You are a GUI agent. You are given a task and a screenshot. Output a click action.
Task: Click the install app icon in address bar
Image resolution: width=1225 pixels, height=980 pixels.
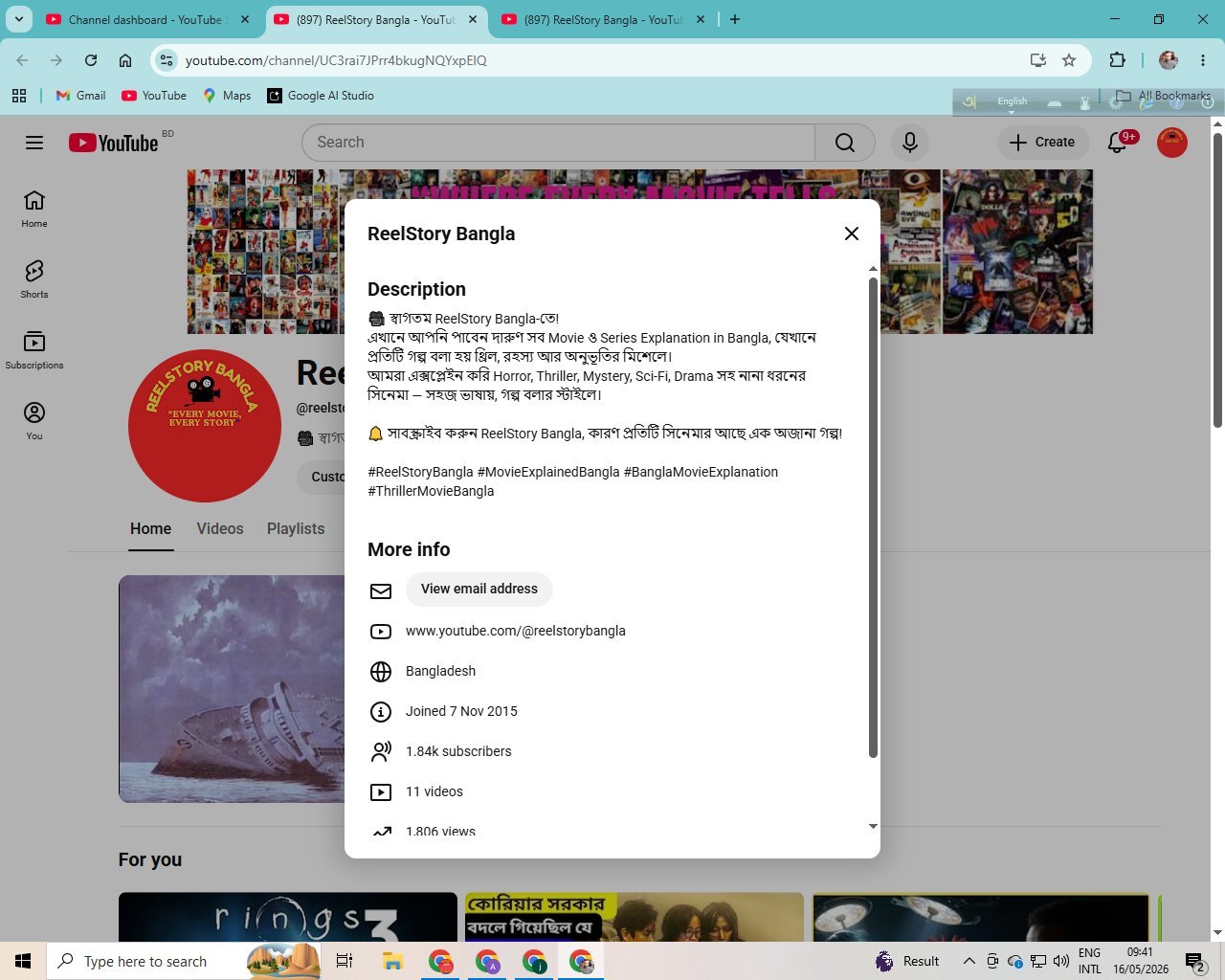(1038, 60)
